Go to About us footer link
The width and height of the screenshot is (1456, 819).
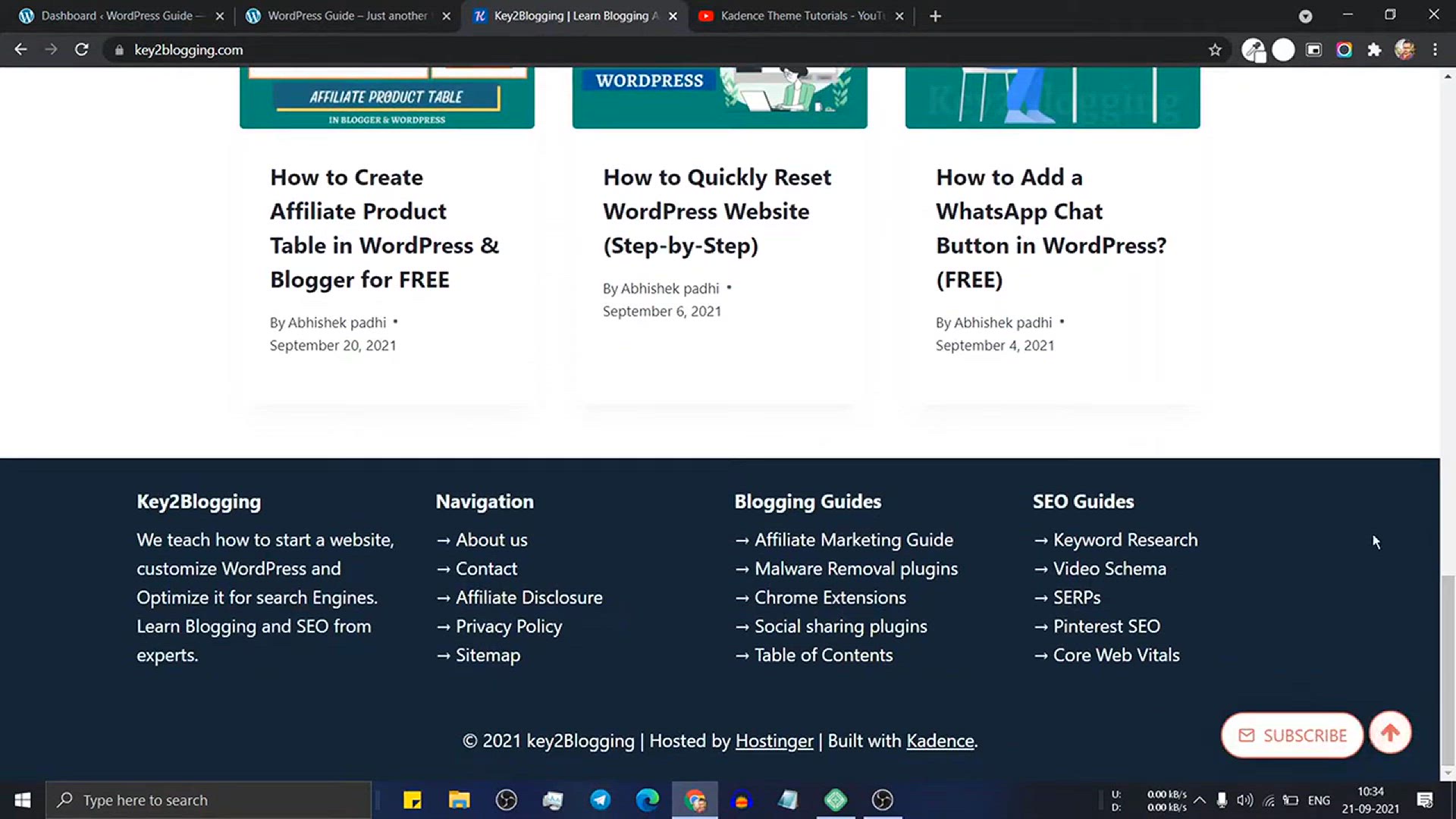[491, 540]
